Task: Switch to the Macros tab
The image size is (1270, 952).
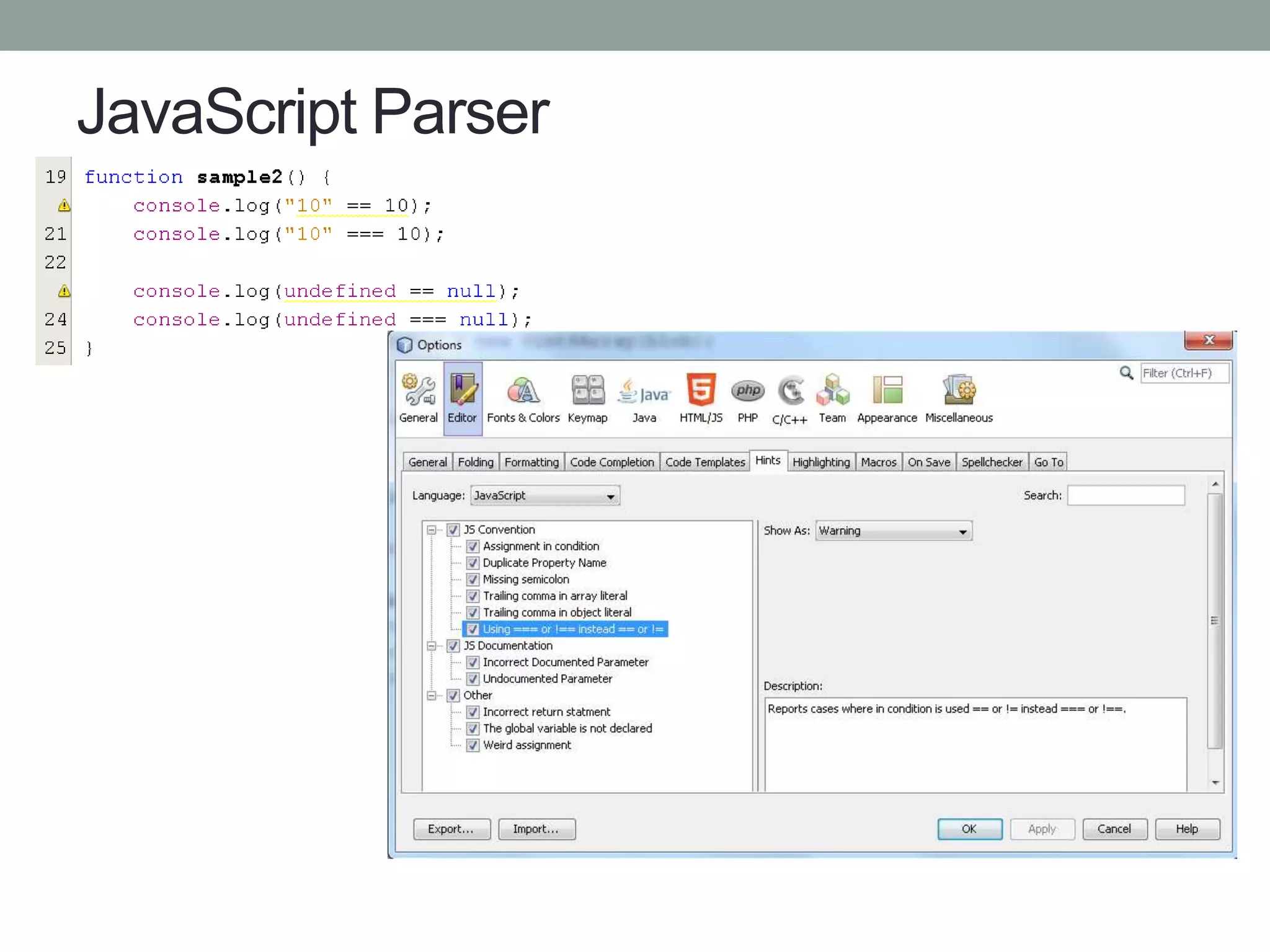Action: [x=879, y=462]
